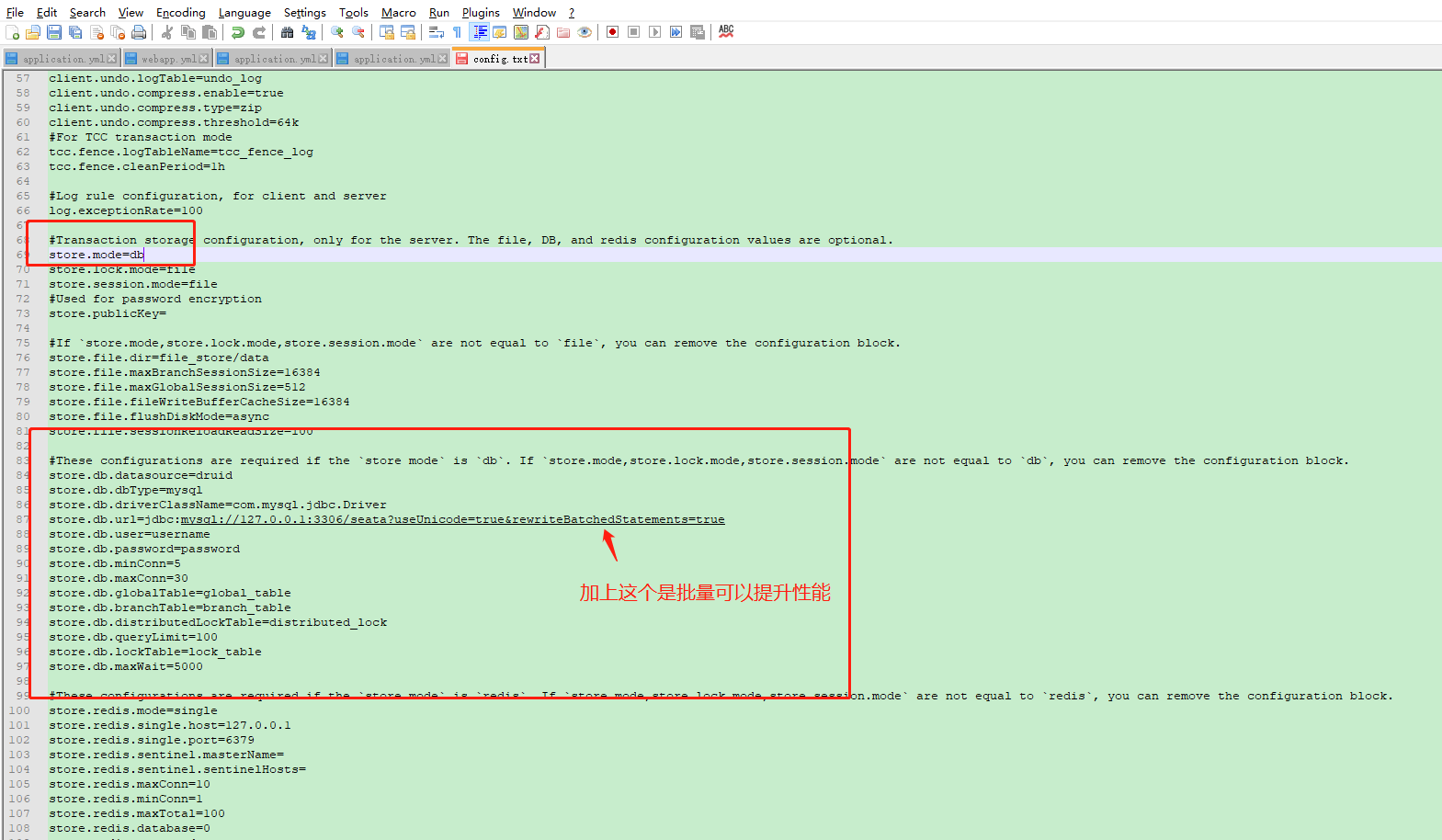The width and height of the screenshot is (1442, 840).
Task: Click the line client.undo.compress.type=zip
Action: (155, 108)
